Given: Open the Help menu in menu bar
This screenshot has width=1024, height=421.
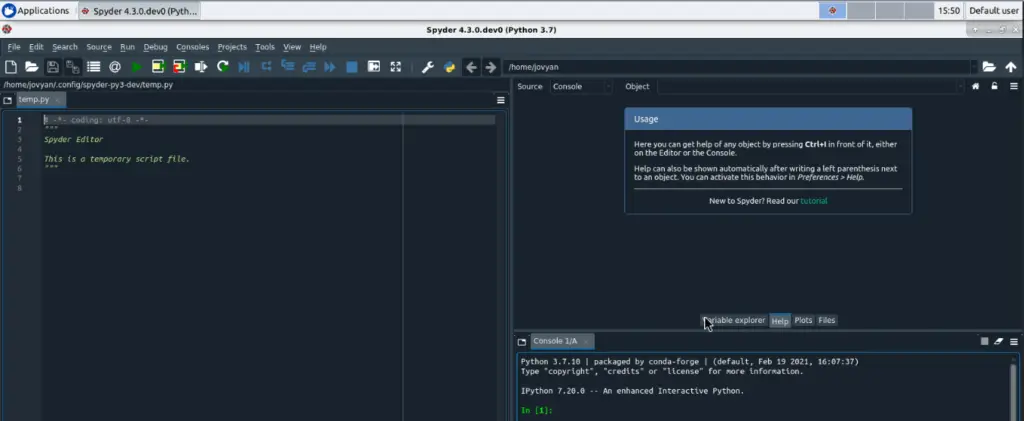Looking at the screenshot, I should point(318,47).
